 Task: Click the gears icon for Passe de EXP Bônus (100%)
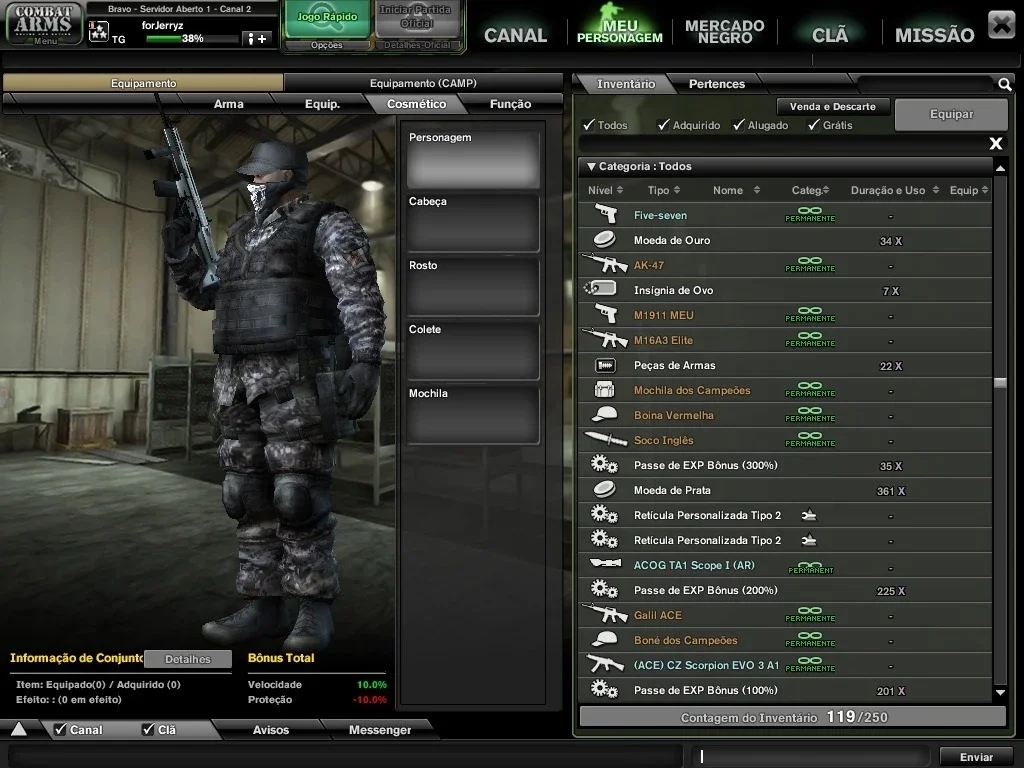point(604,689)
